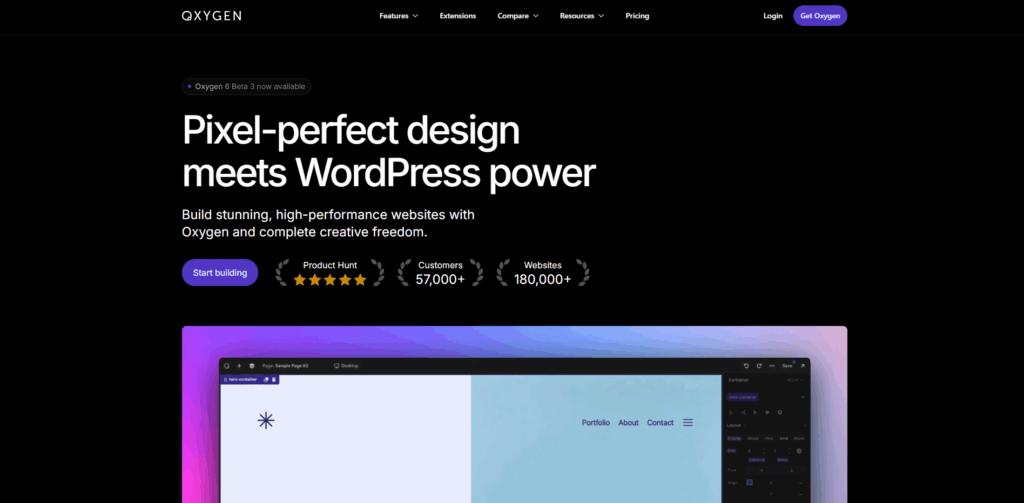
Task: Click the blue Align square icon
Action: pyautogui.click(x=750, y=482)
